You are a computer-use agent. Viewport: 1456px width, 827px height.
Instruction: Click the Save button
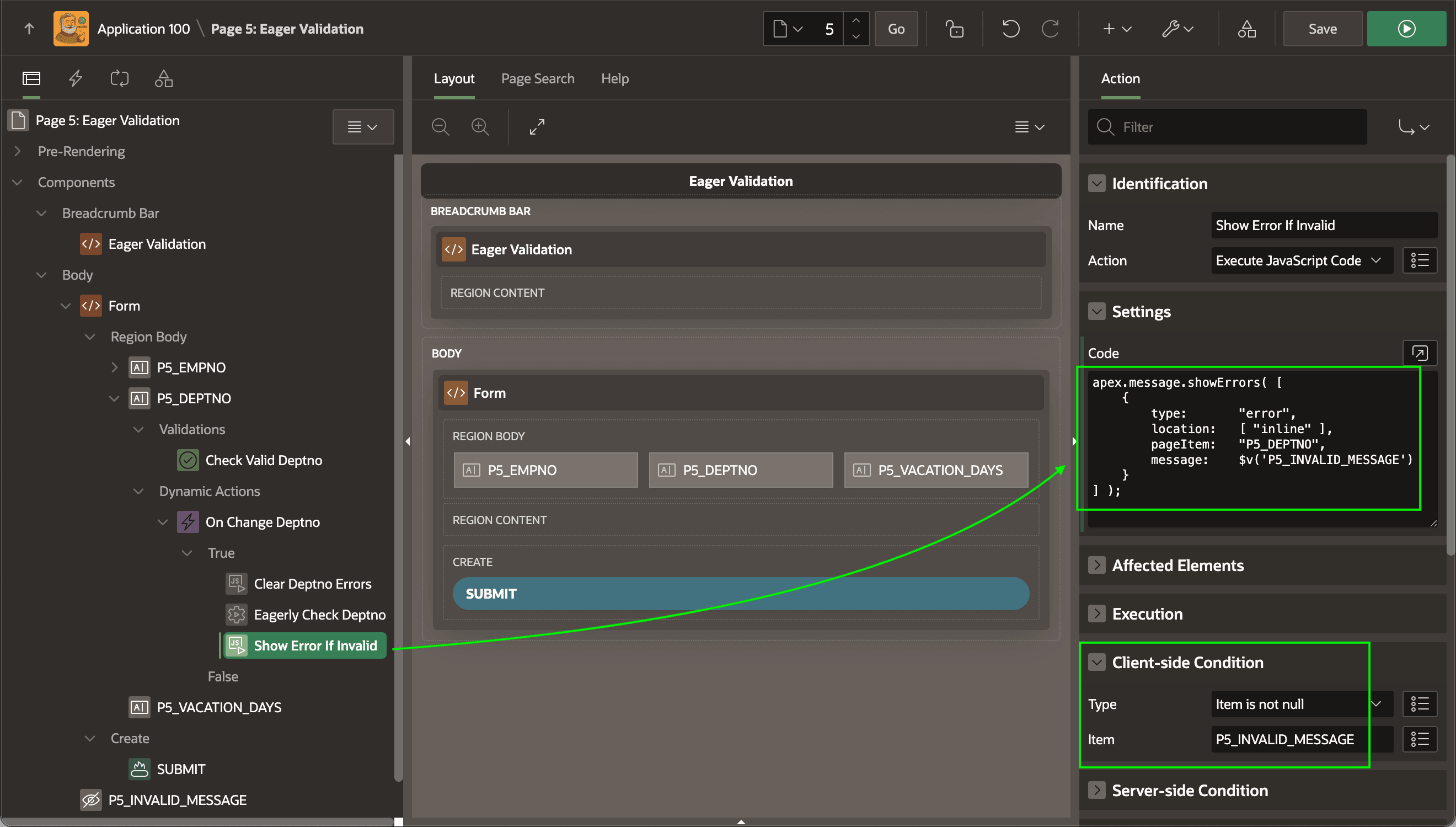[x=1322, y=29]
